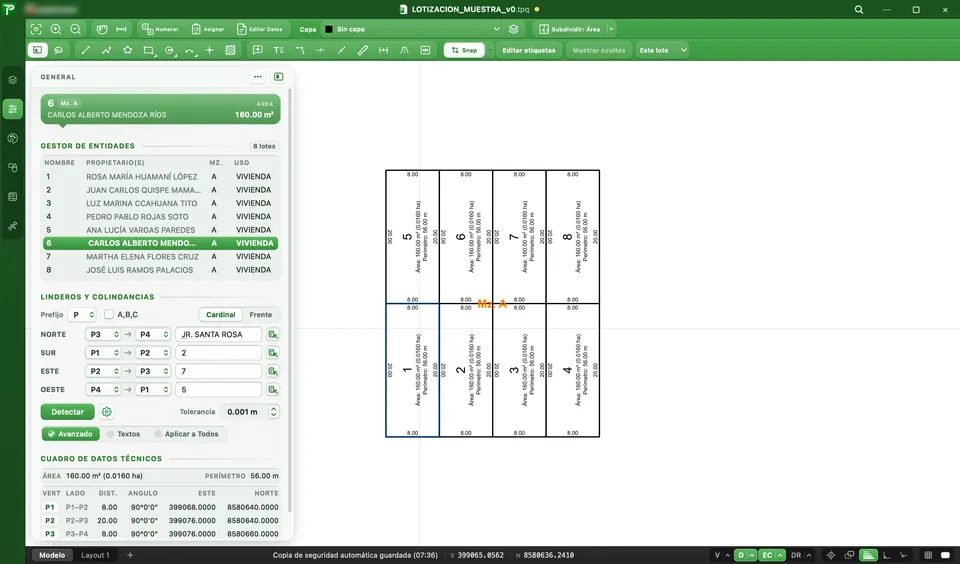Select the line drawing tool
The width and height of the screenshot is (960, 564).
[85, 50]
